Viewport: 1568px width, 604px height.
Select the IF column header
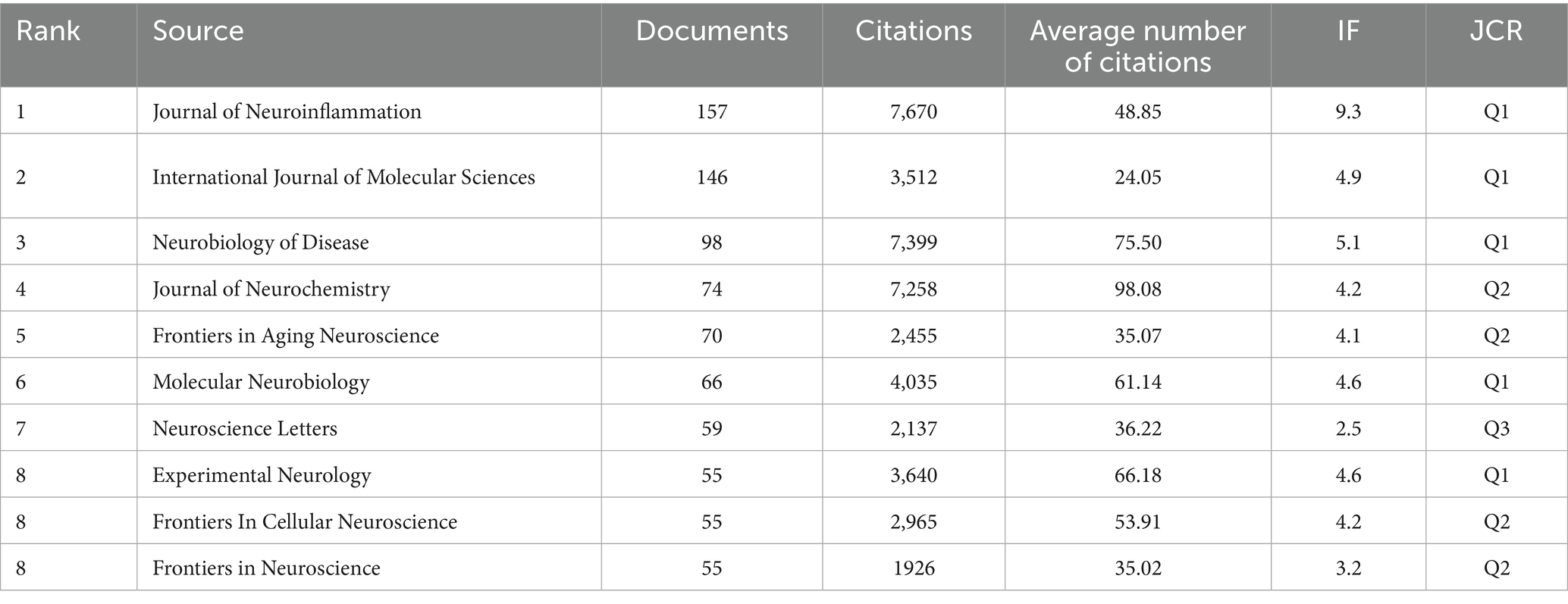point(1347,31)
